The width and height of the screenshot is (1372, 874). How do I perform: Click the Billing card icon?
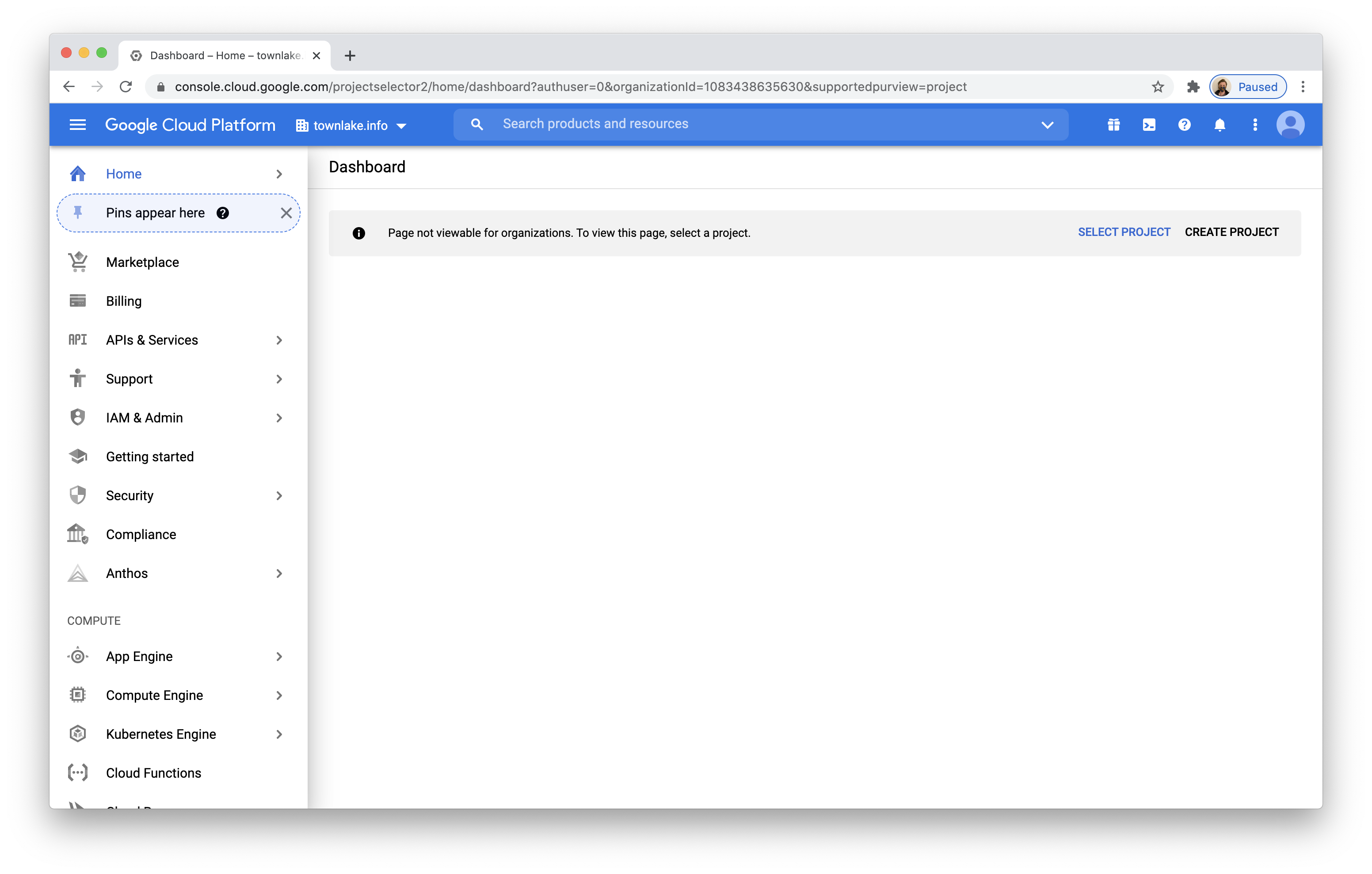77,301
